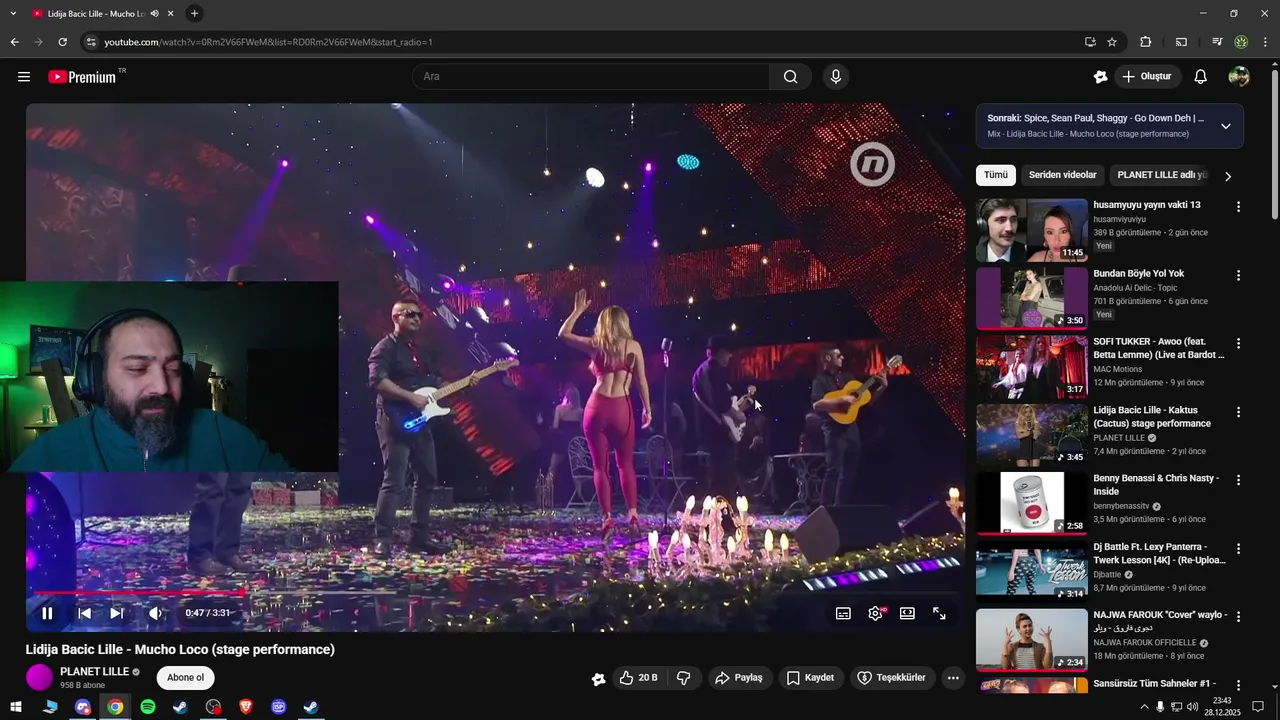The width and height of the screenshot is (1280, 720).
Task: Install app icon in address bar
Action: point(1090,42)
